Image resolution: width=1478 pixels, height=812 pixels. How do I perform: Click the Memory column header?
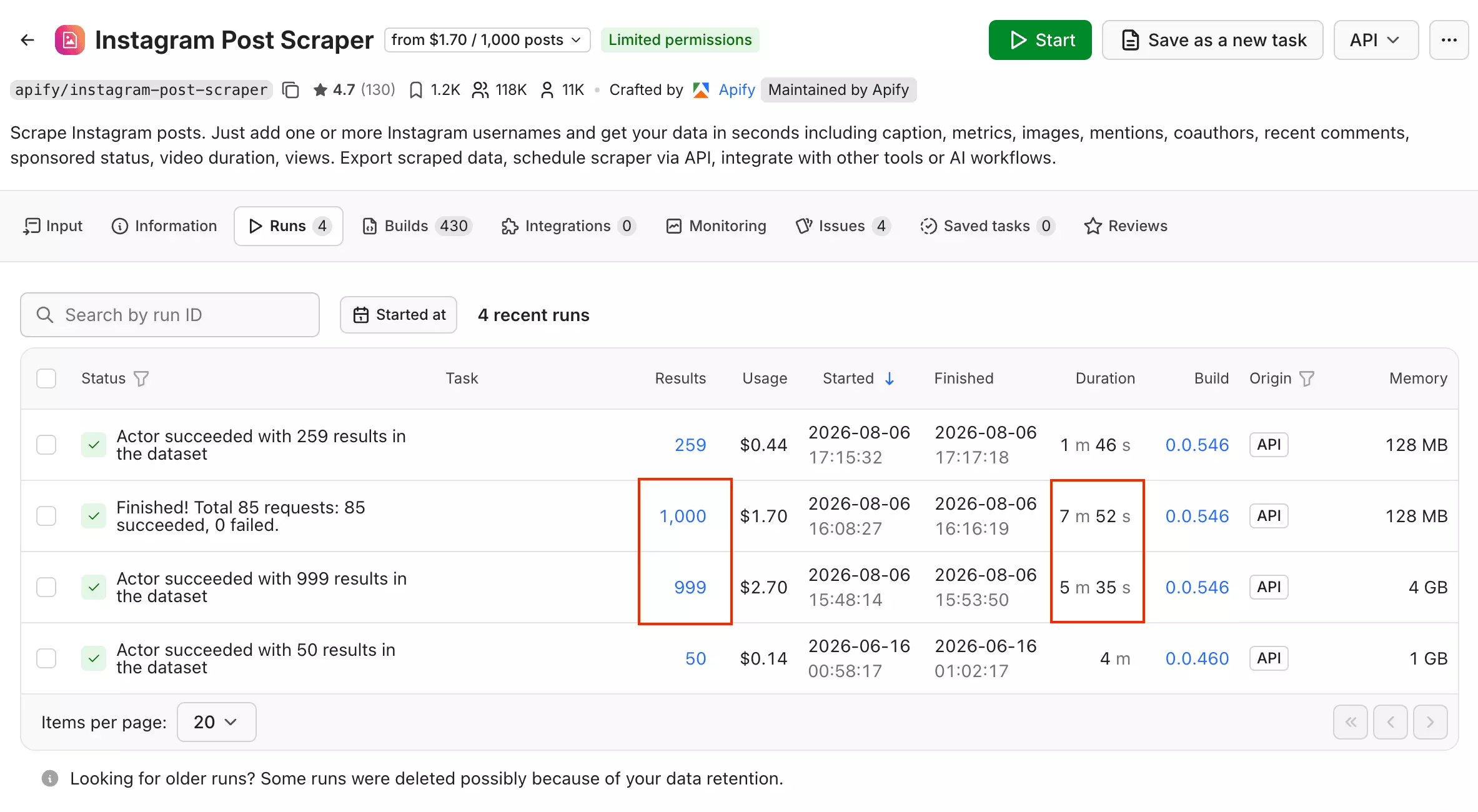[x=1419, y=379]
